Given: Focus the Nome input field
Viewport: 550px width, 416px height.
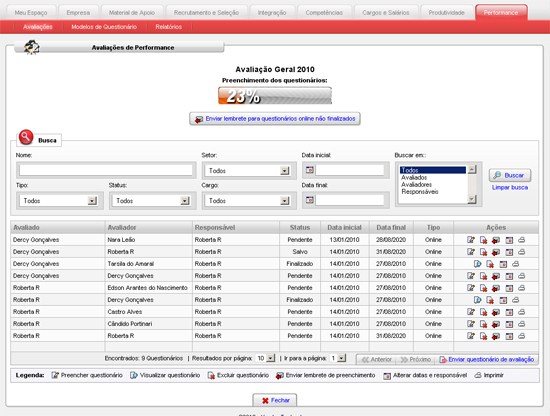Looking at the screenshot, I should pyautogui.click(x=106, y=170).
